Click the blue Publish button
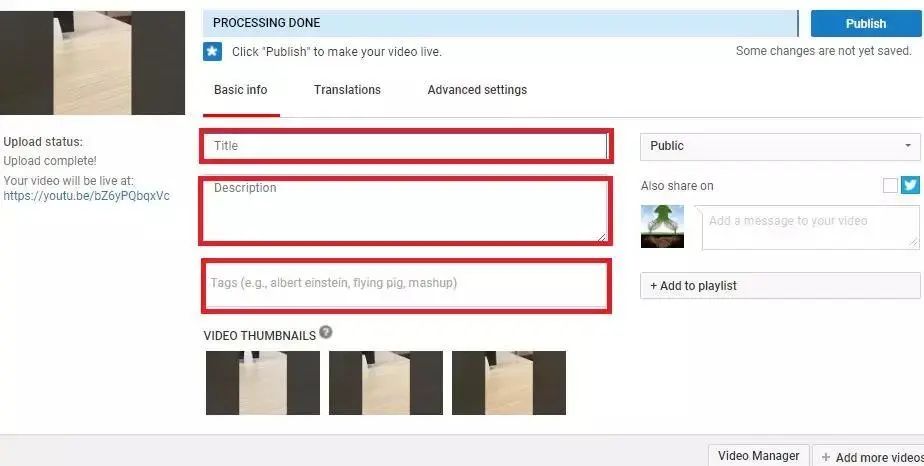The width and height of the screenshot is (924, 466). 866,24
